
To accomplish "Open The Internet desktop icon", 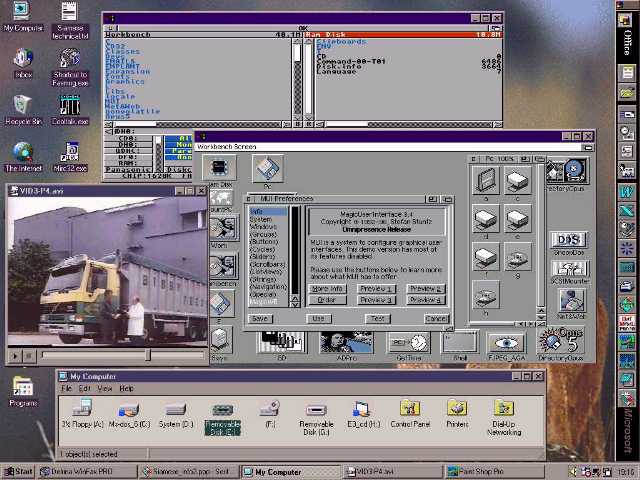I will (x=22, y=153).
